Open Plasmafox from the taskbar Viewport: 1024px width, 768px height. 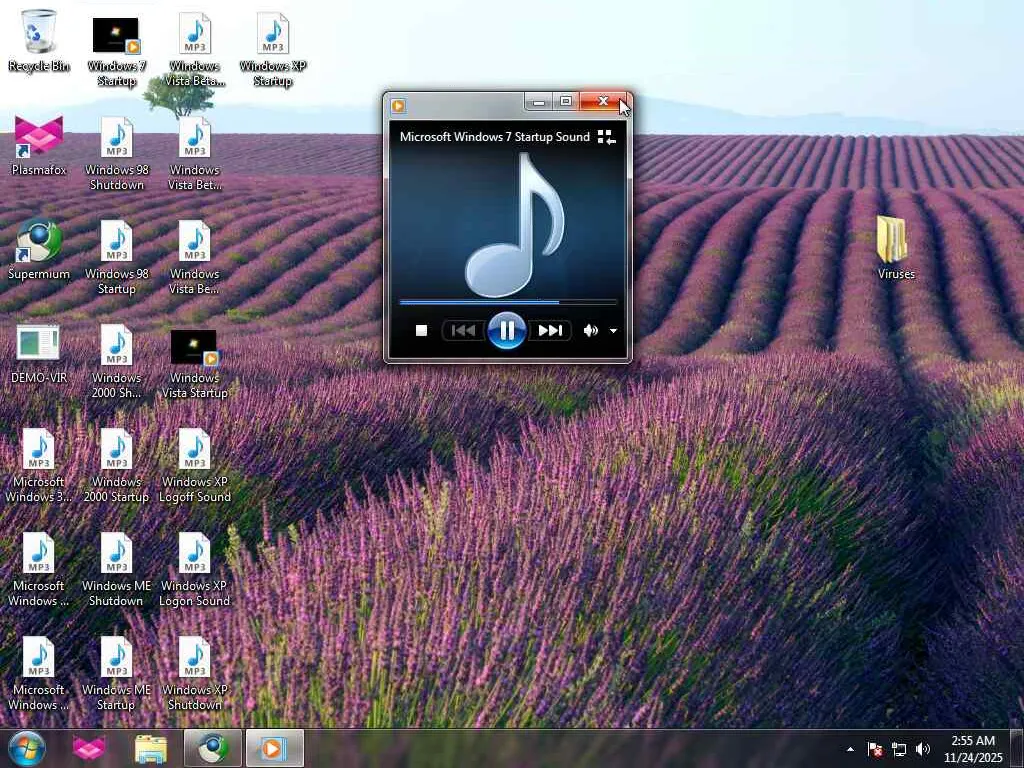(89, 748)
